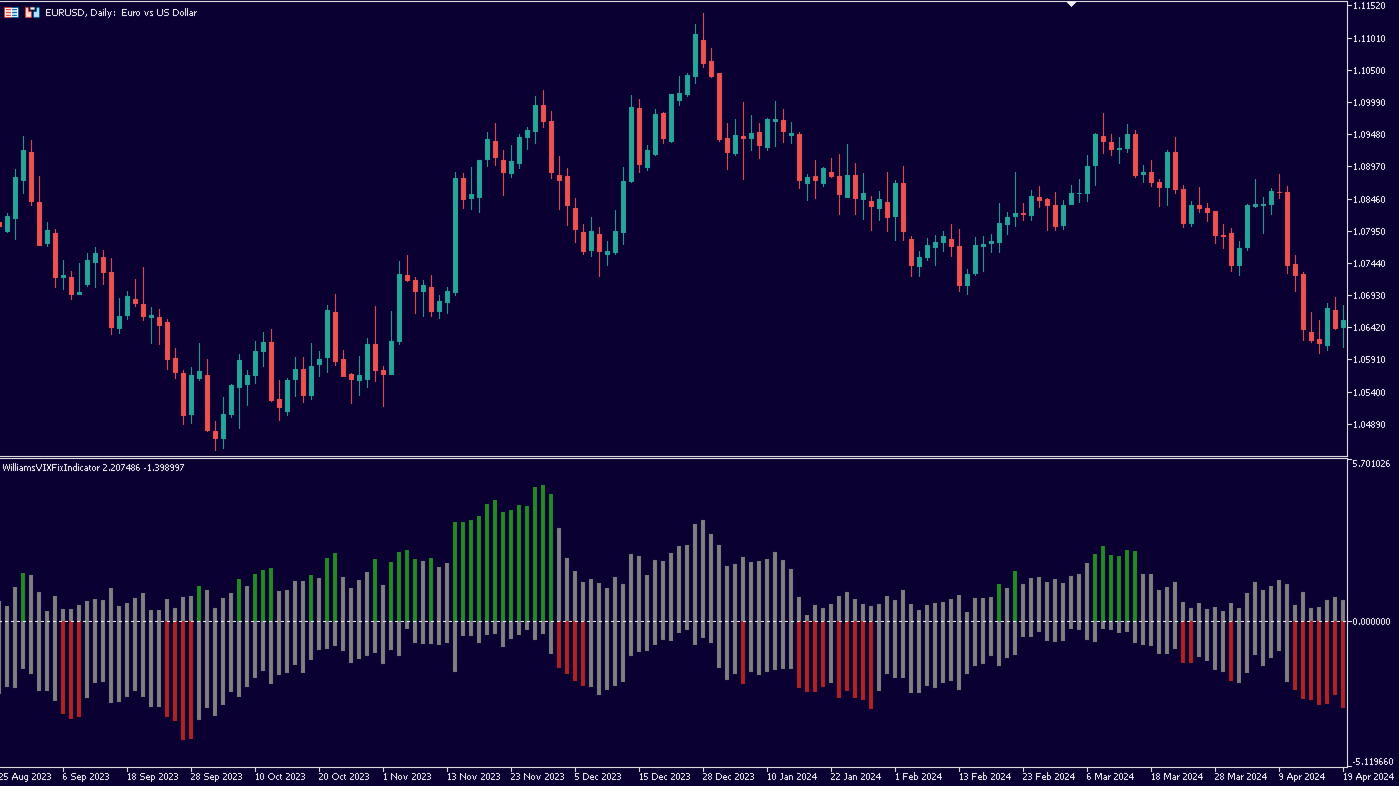Screen dimensions: 1399x786
Task: Click the 1 Feb 2024 date label
Action: pyautogui.click(x=918, y=776)
